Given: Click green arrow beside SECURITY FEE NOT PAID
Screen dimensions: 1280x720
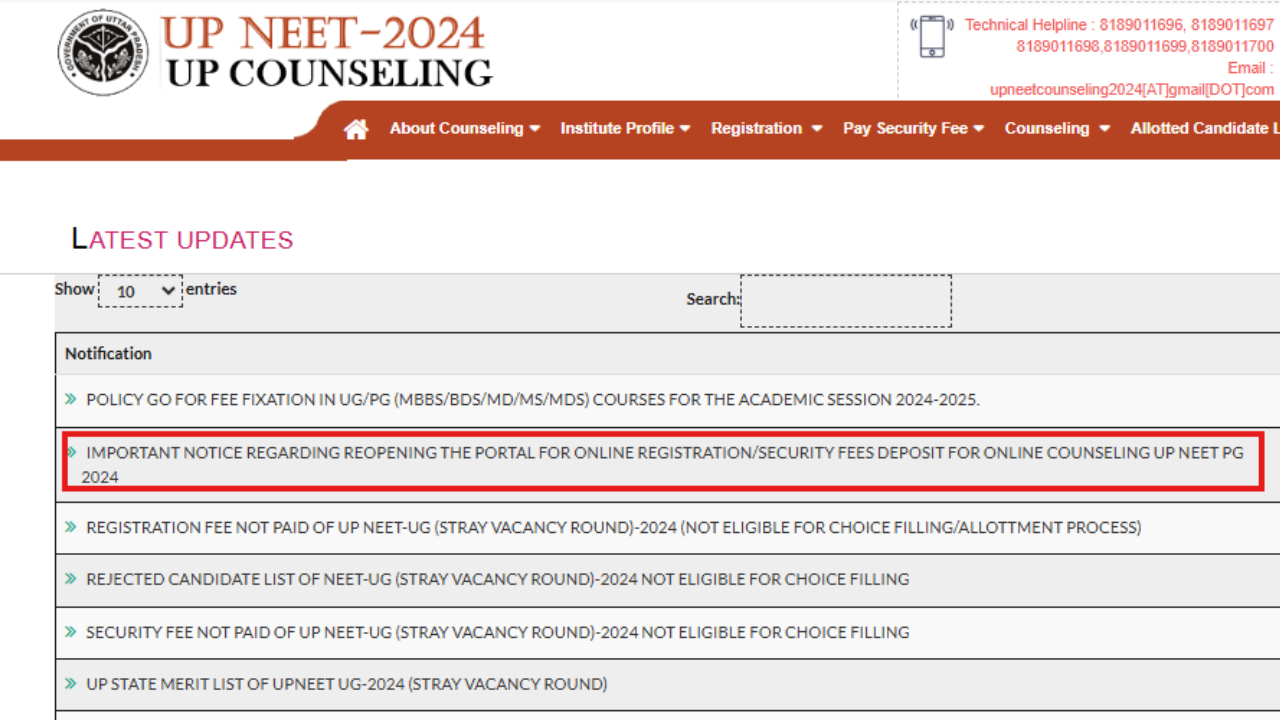Looking at the screenshot, I should pos(70,632).
